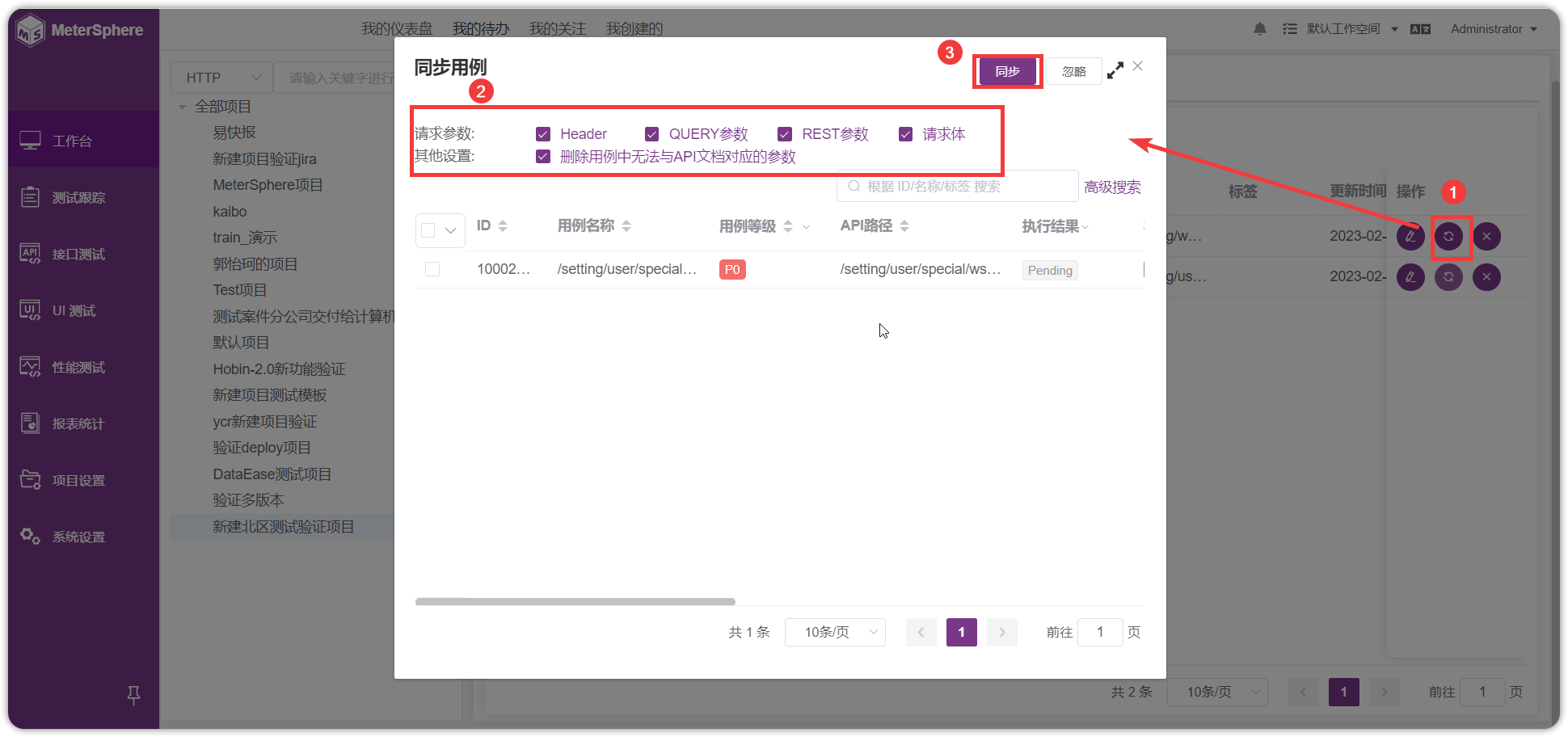Click the Pending status tag
1568x737 pixels.
point(1050,271)
